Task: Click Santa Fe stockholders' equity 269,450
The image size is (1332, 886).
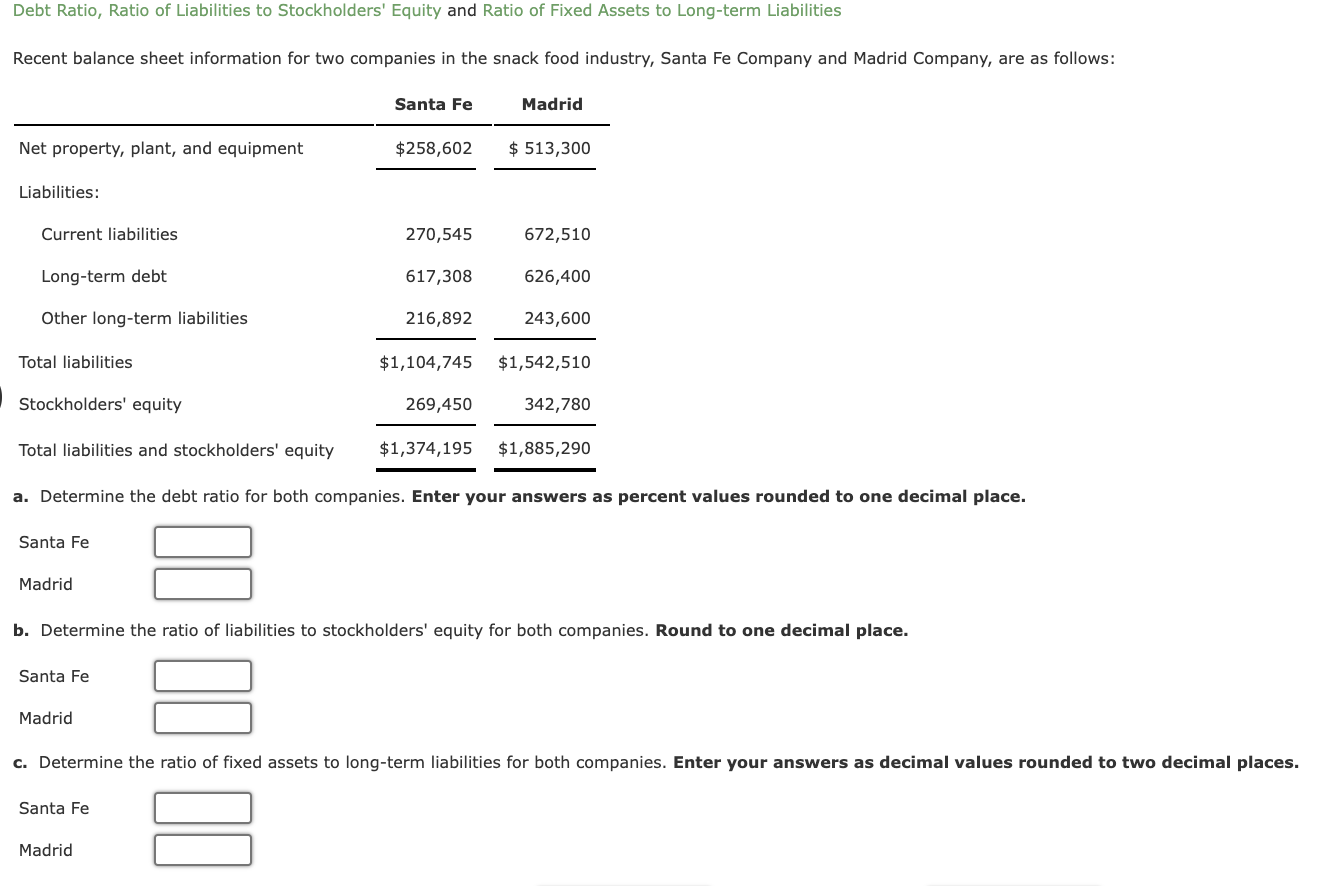Action: coord(439,404)
